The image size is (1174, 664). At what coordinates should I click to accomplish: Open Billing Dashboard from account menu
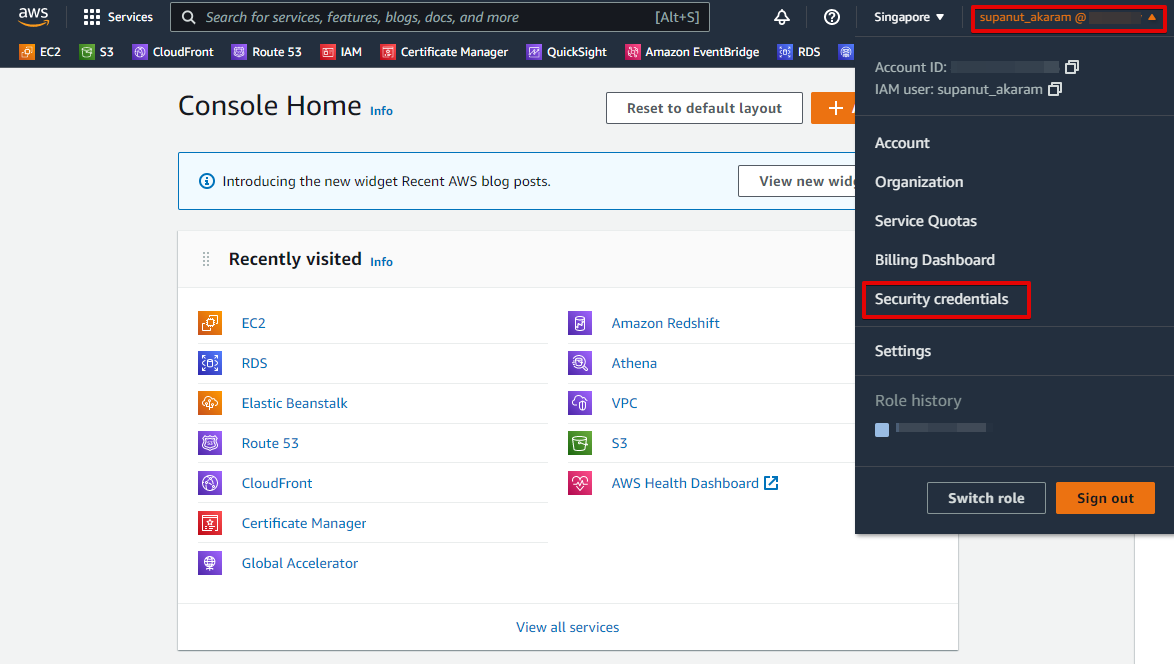tap(934, 260)
